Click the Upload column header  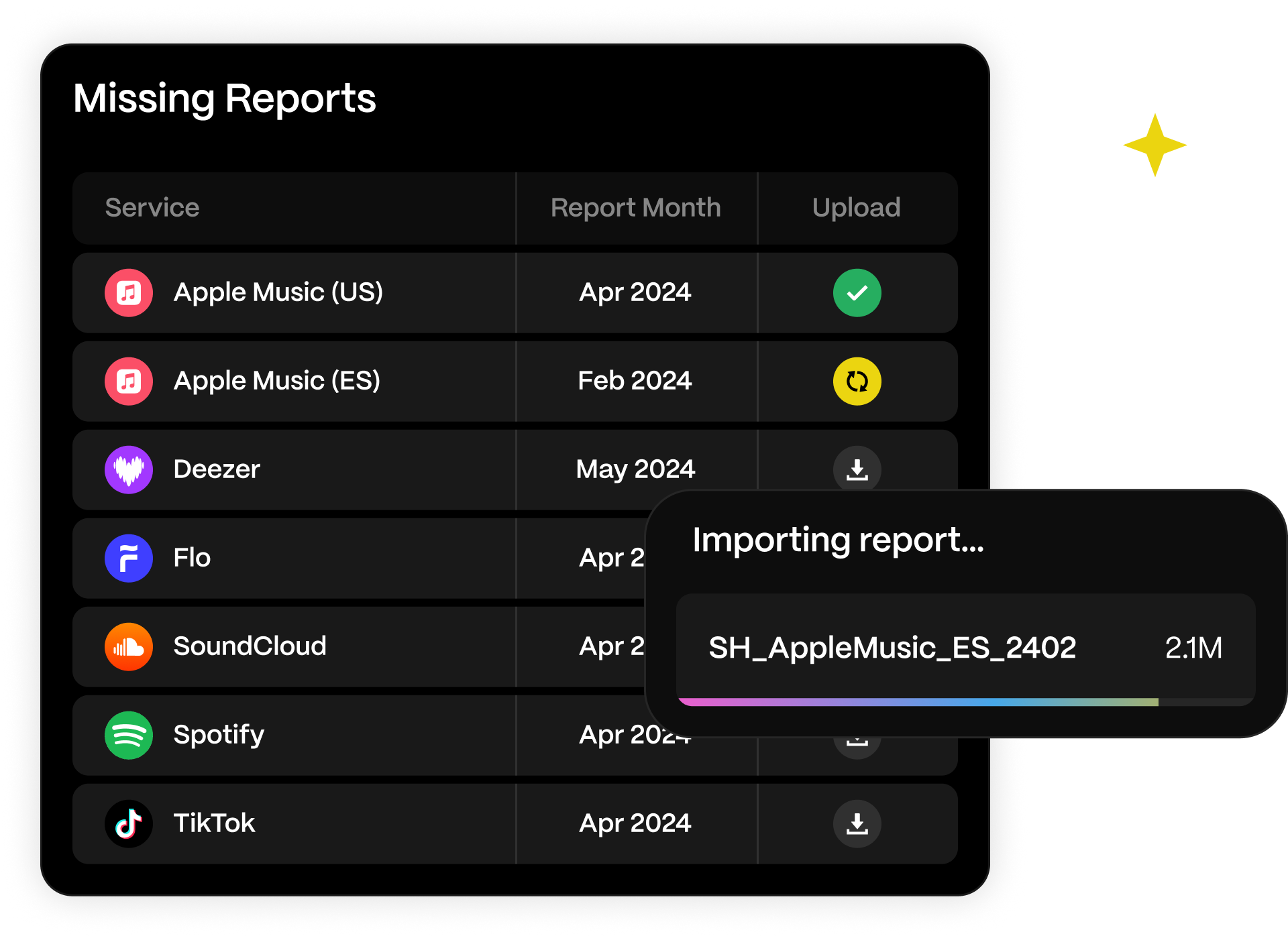pos(857,209)
